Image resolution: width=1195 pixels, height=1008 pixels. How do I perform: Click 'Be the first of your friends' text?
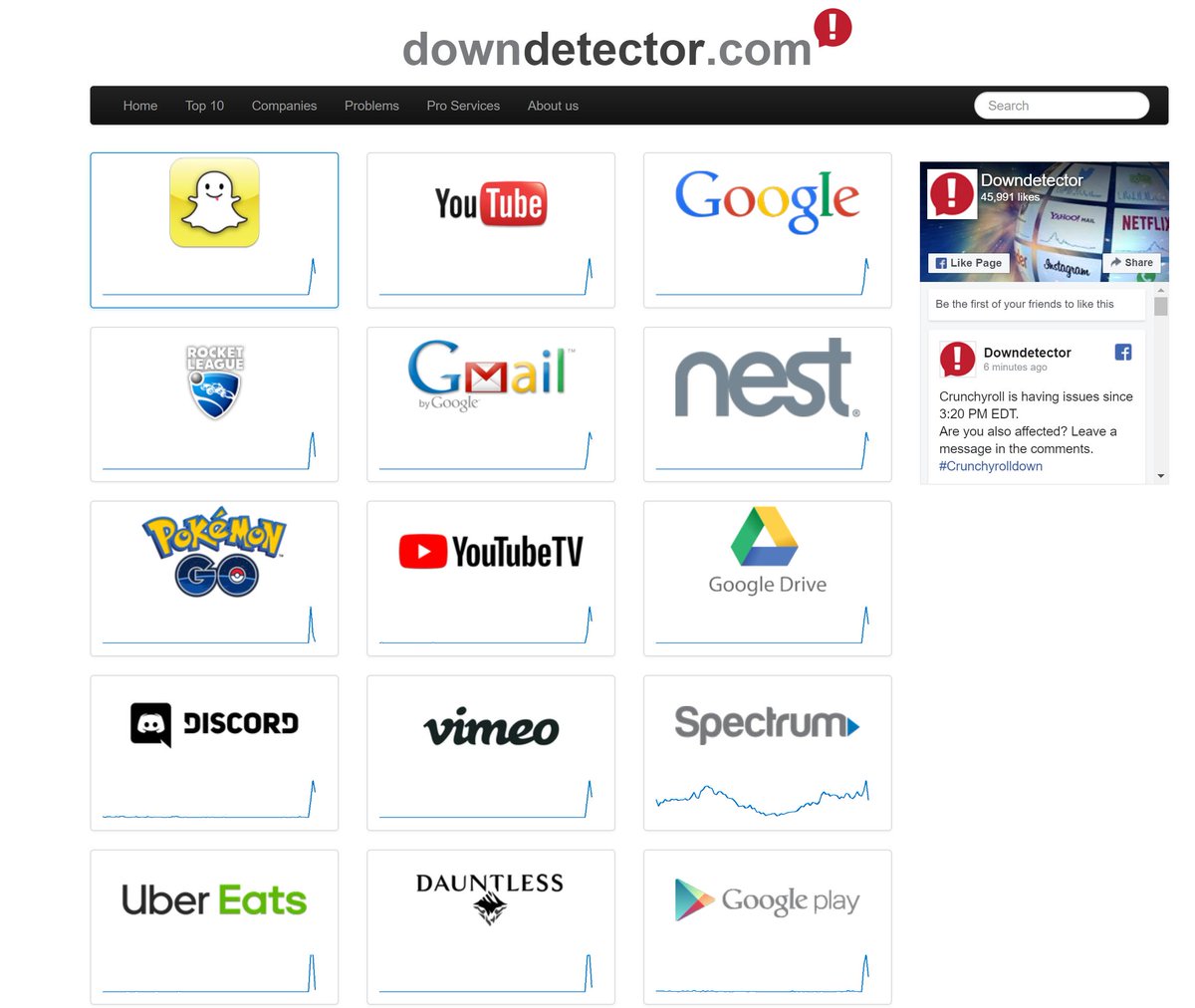[x=1025, y=304]
